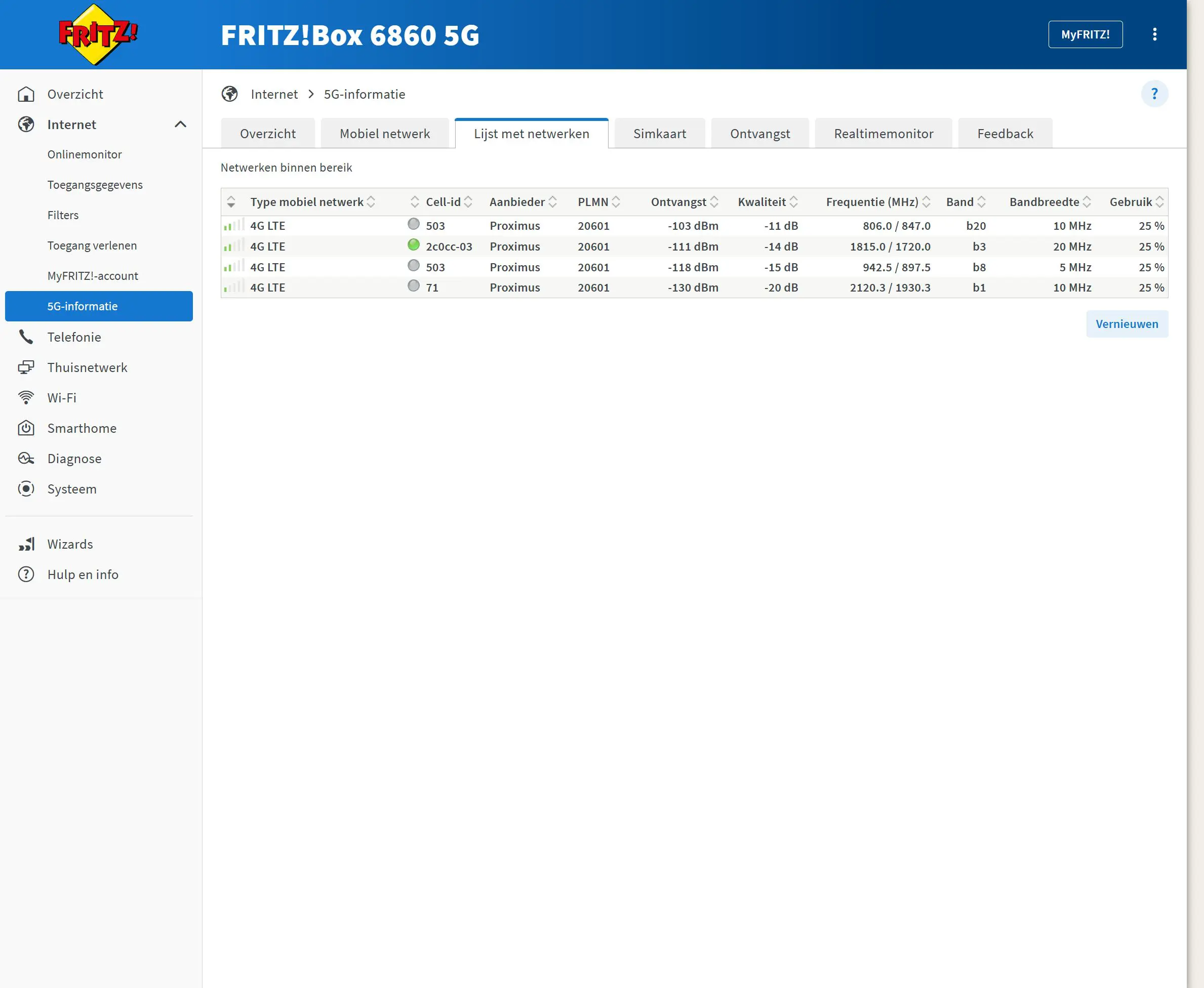Screen dimensions: 1204x988
Task: Open the Realtimemonitor tab
Action: 883,133
